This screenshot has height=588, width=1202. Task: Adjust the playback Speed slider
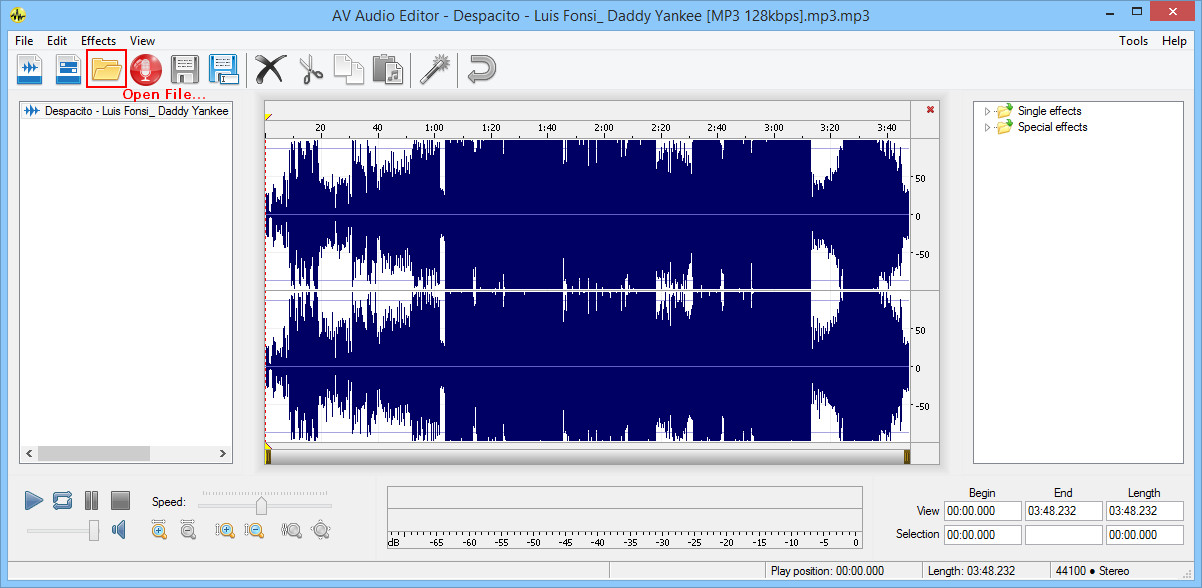[260, 504]
